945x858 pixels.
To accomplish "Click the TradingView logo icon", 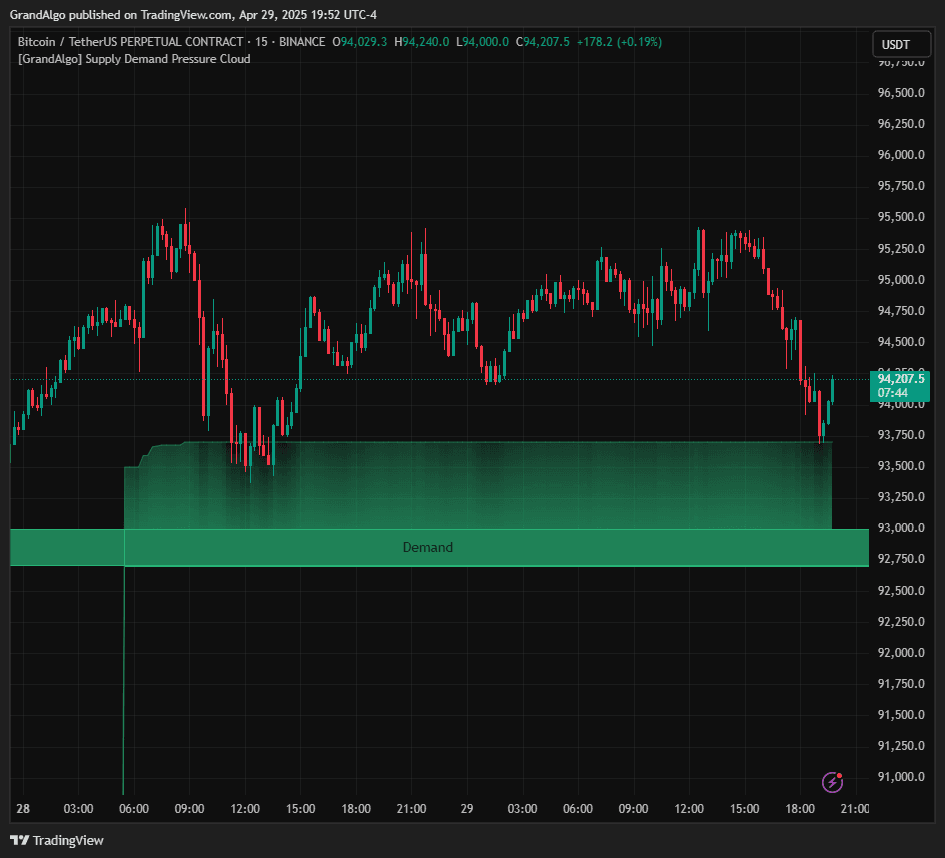I will point(20,840).
